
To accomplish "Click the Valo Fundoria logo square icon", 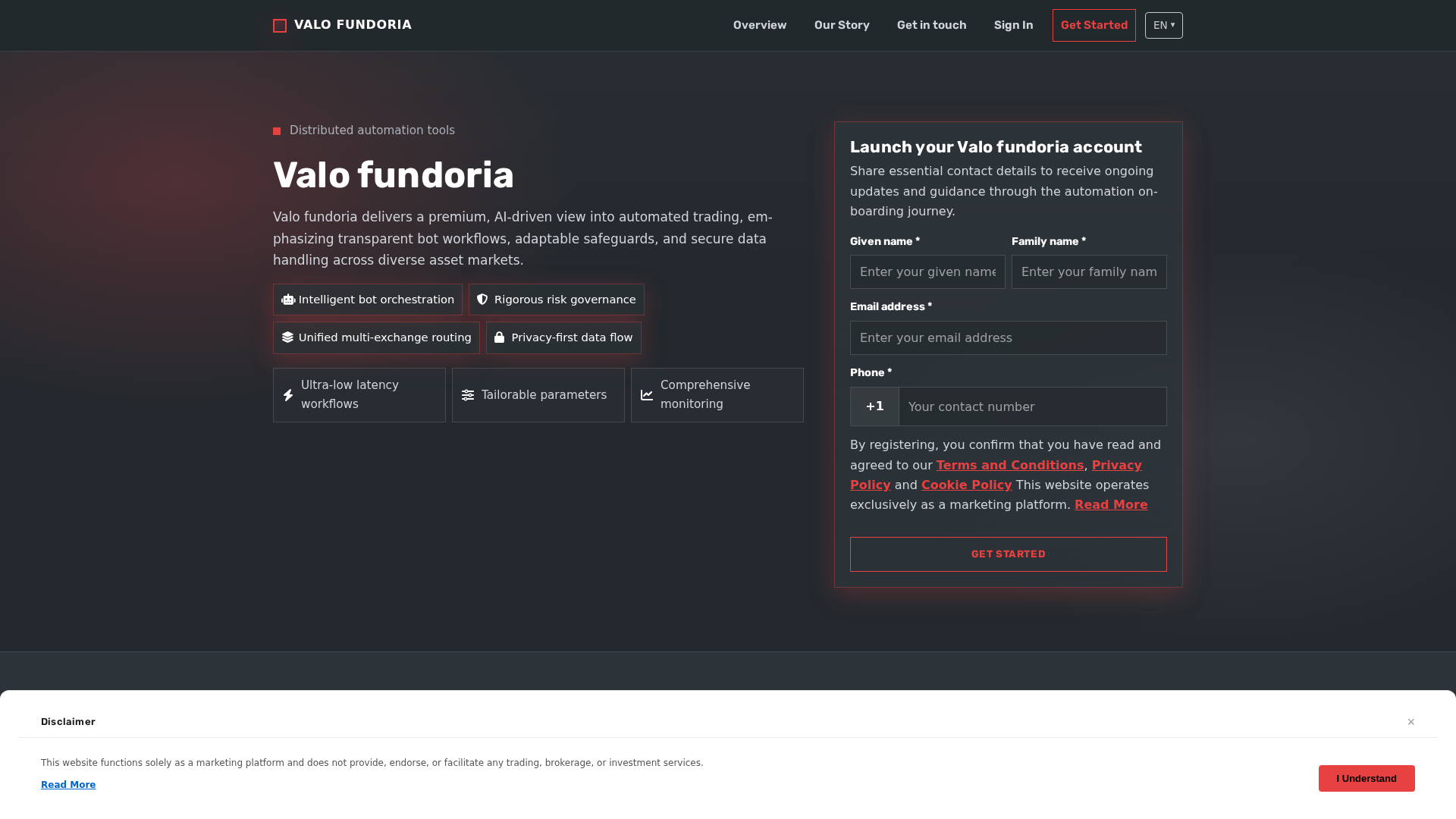I will pyautogui.click(x=280, y=26).
